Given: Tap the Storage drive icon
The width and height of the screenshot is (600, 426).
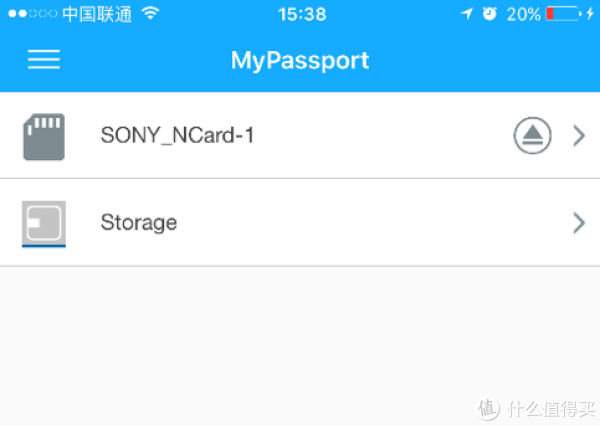Looking at the screenshot, I should (44, 224).
